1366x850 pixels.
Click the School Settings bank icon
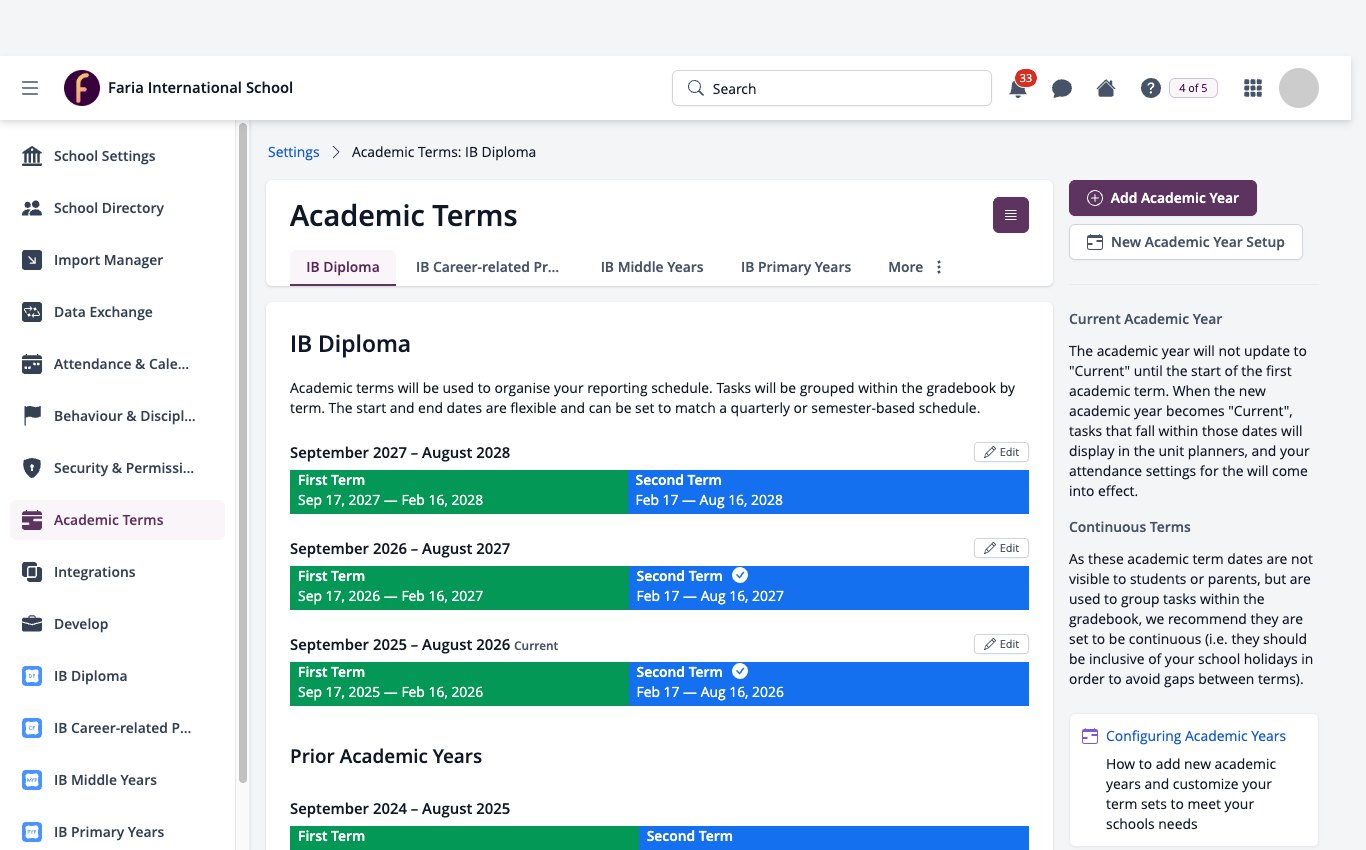32,156
